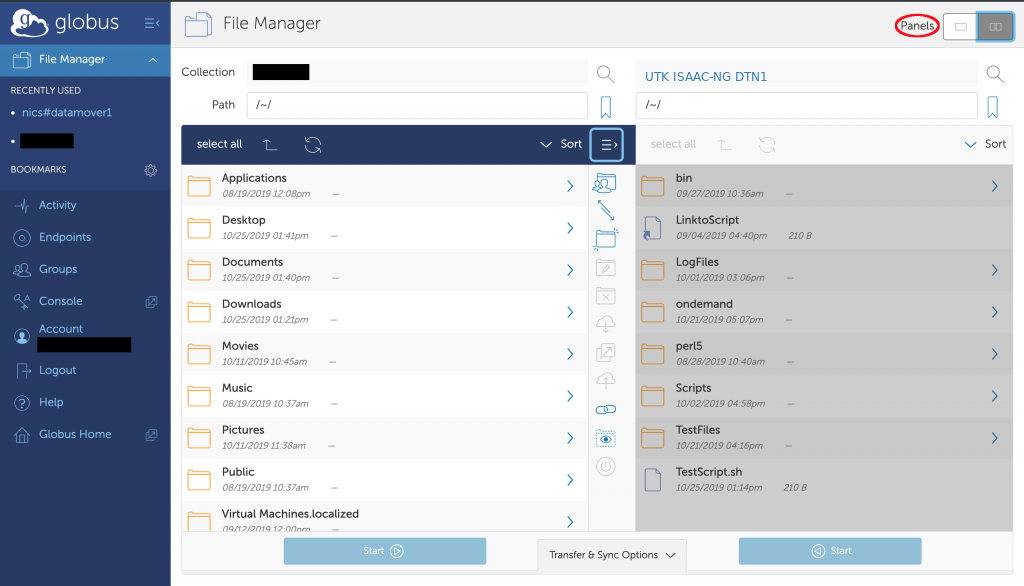This screenshot has width=1024, height=586.
Task: Search for left collection
Action: pyautogui.click(x=605, y=74)
